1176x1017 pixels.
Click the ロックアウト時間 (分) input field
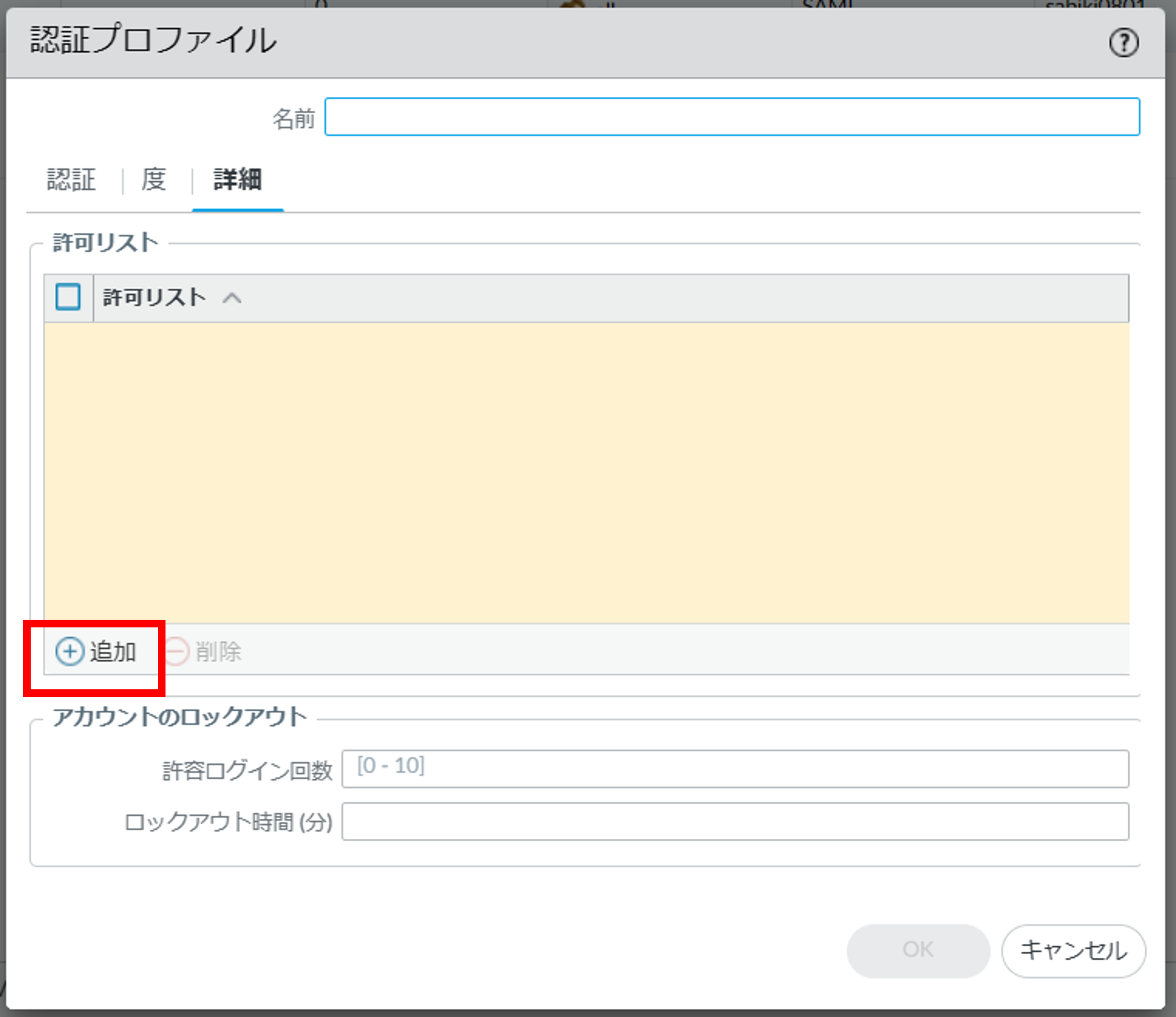(734, 821)
